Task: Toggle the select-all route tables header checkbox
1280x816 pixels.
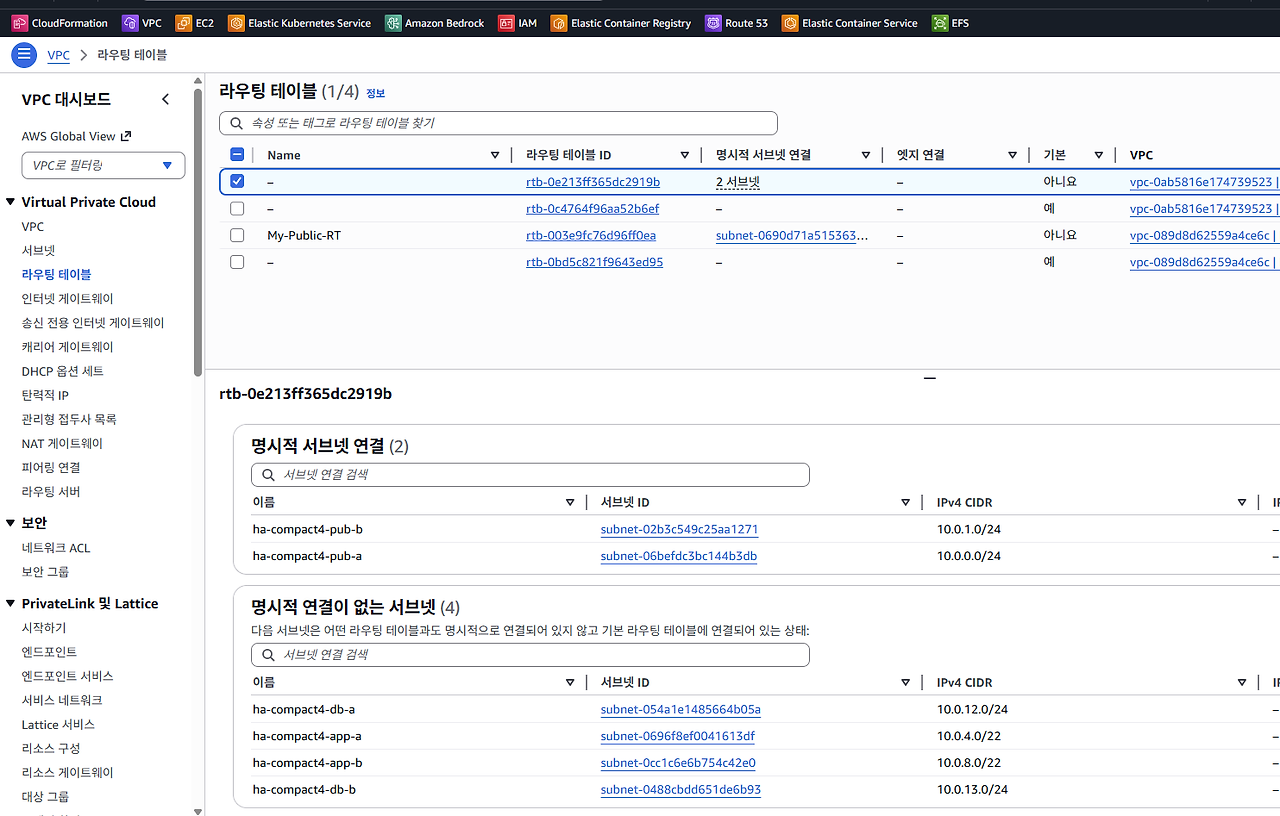Action: point(237,155)
